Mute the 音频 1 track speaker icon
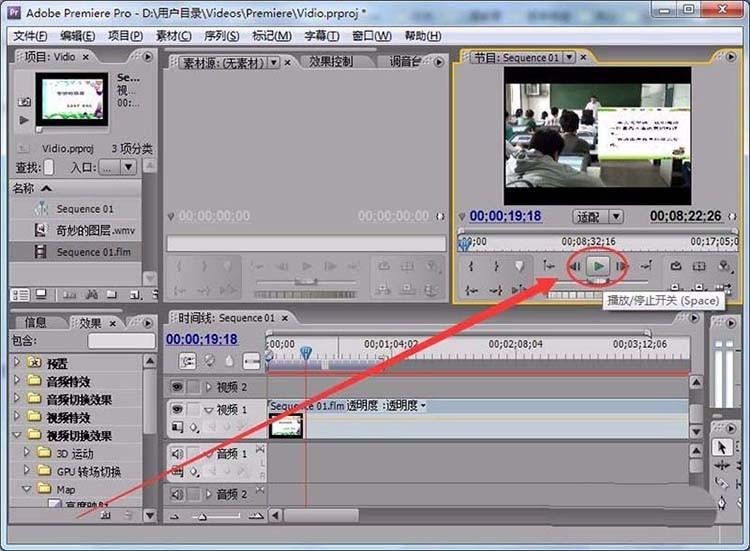This screenshot has width=750, height=551. click(177, 454)
